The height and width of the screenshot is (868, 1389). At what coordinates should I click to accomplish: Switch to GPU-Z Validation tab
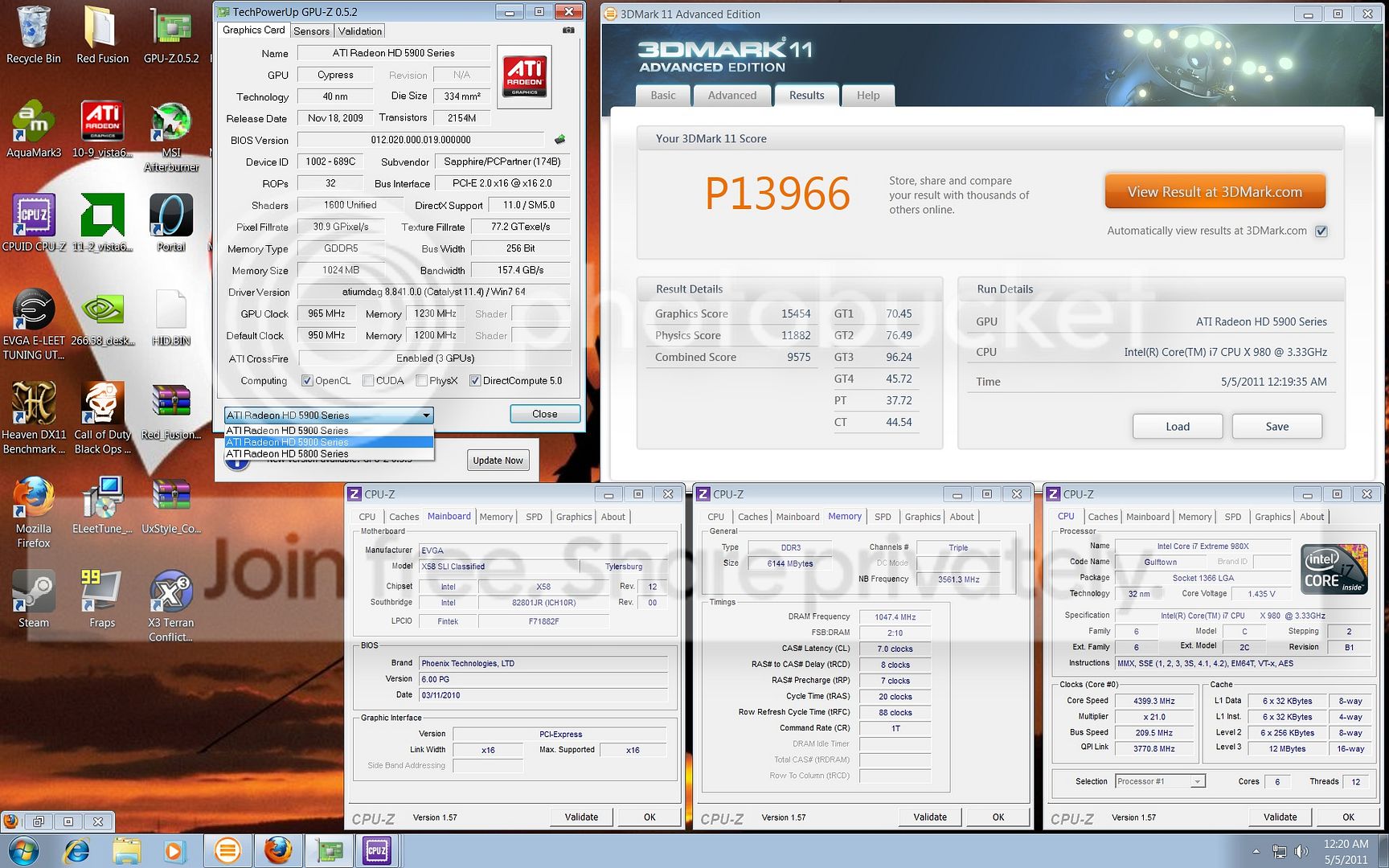click(360, 31)
